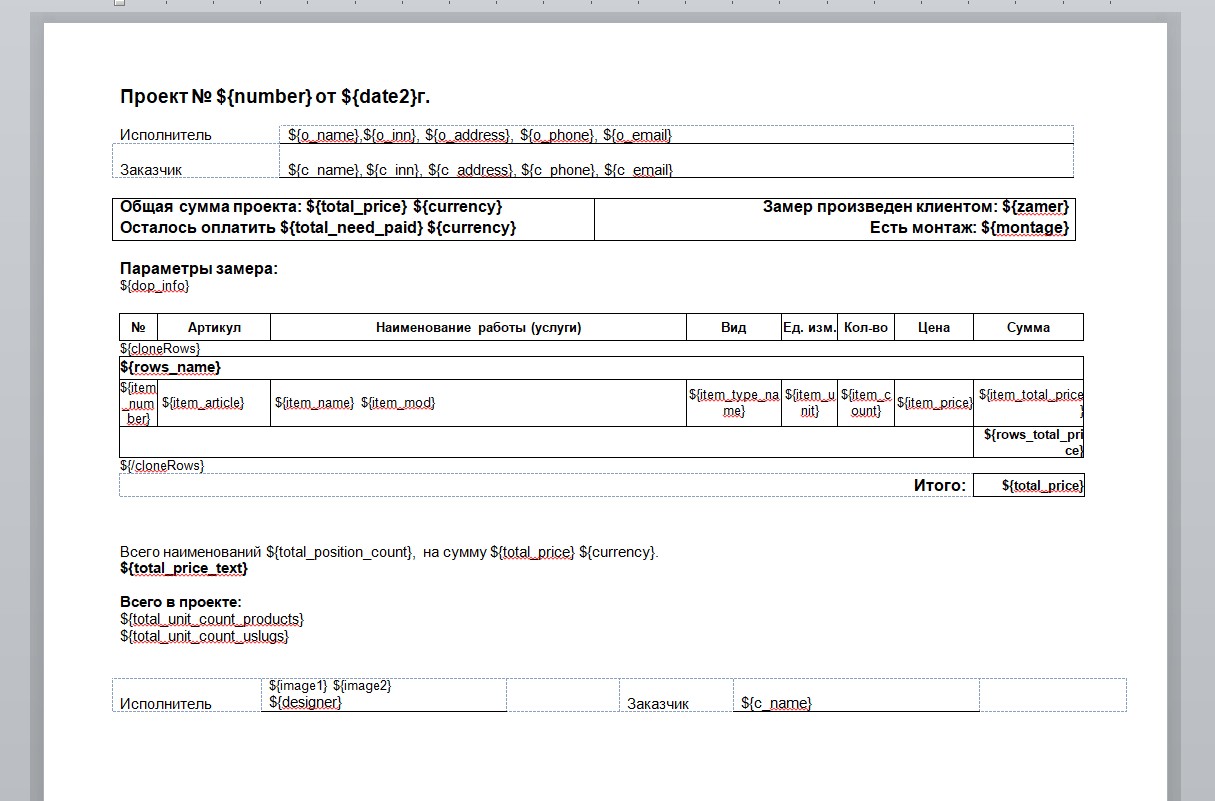Click the 'Итого:' label
Viewport: 1215px width, 801px height.
coord(940,486)
